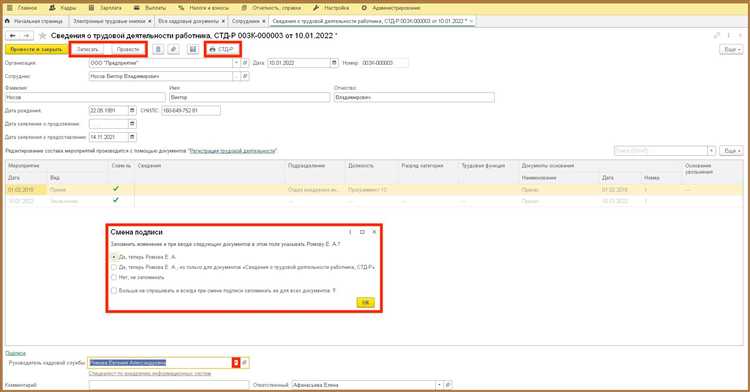Check the Больше не спрашивать checkbox
Image resolution: width=750 pixels, height=392 pixels.
point(114,290)
